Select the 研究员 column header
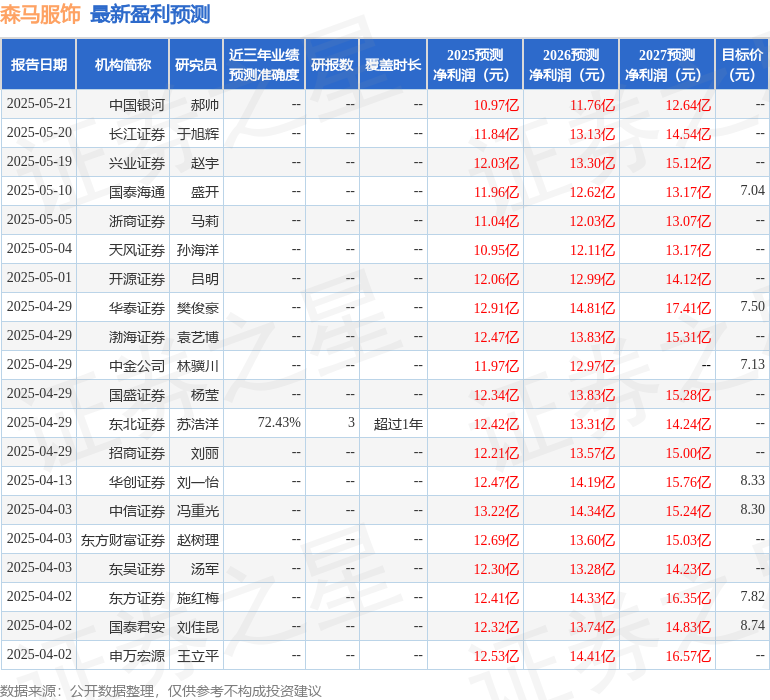The image size is (770, 700). click(196, 64)
